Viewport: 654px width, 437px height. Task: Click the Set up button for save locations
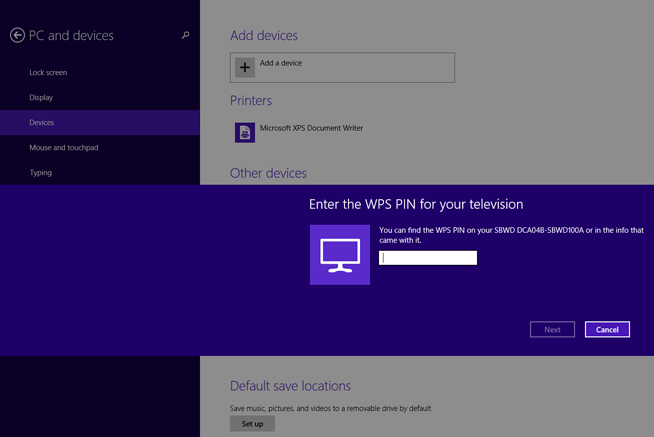(x=252, y=424)
